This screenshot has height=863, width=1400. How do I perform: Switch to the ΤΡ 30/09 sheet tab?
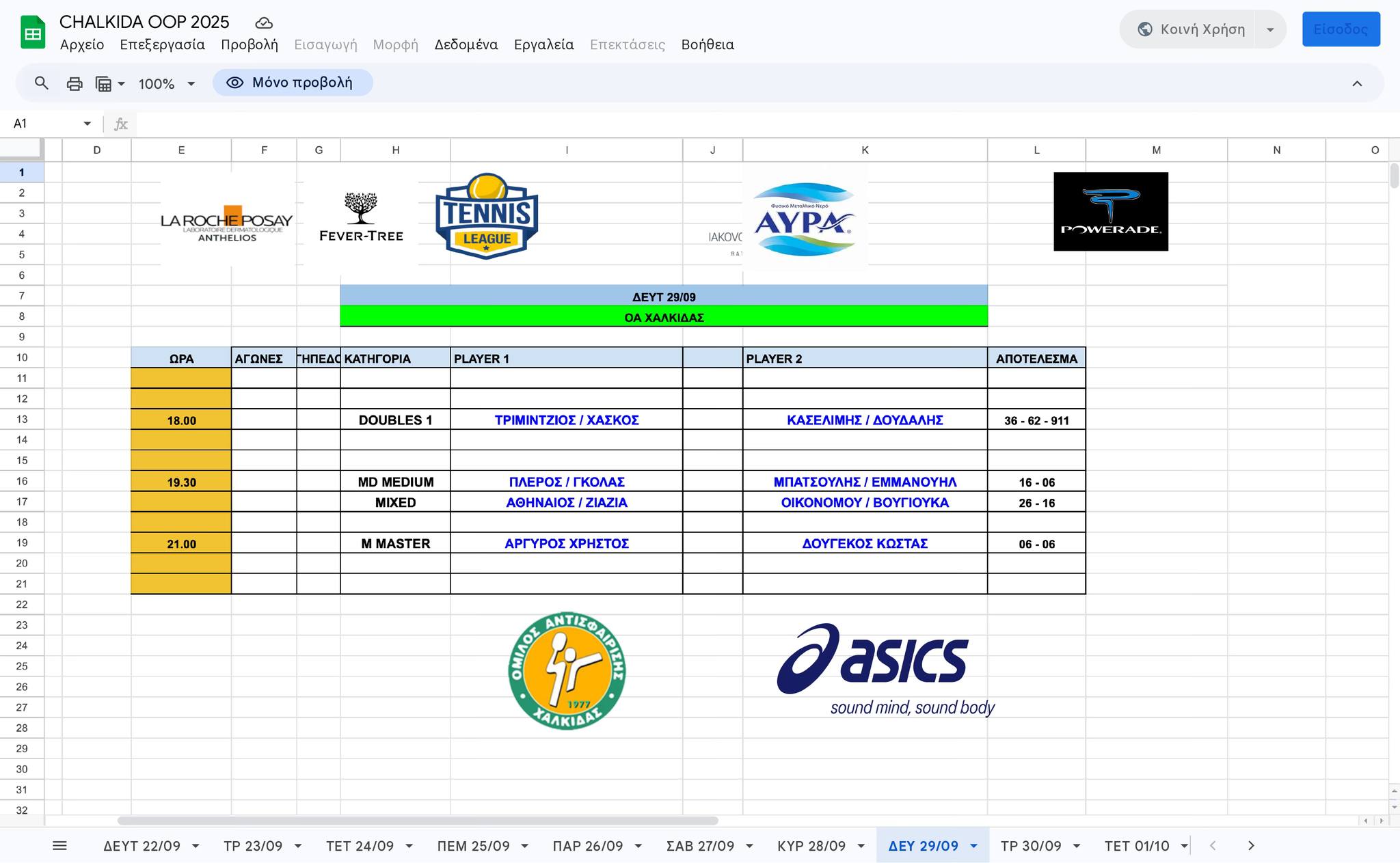[x=1030, y=846]
